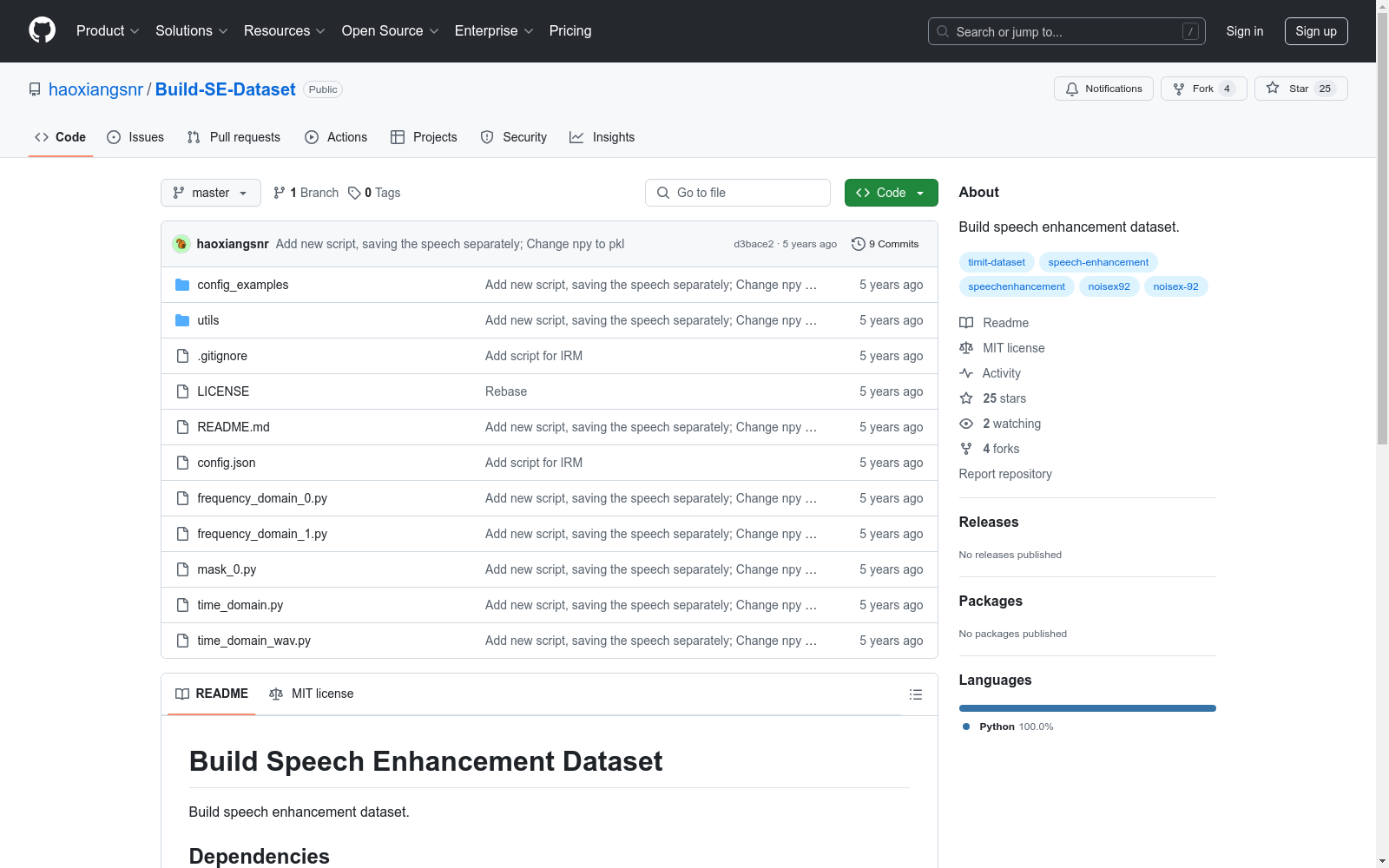The width and height of the screenshot is (1389, 868).
Task: Click the speech-enhancement topic tag
Action: [1098, 262]
